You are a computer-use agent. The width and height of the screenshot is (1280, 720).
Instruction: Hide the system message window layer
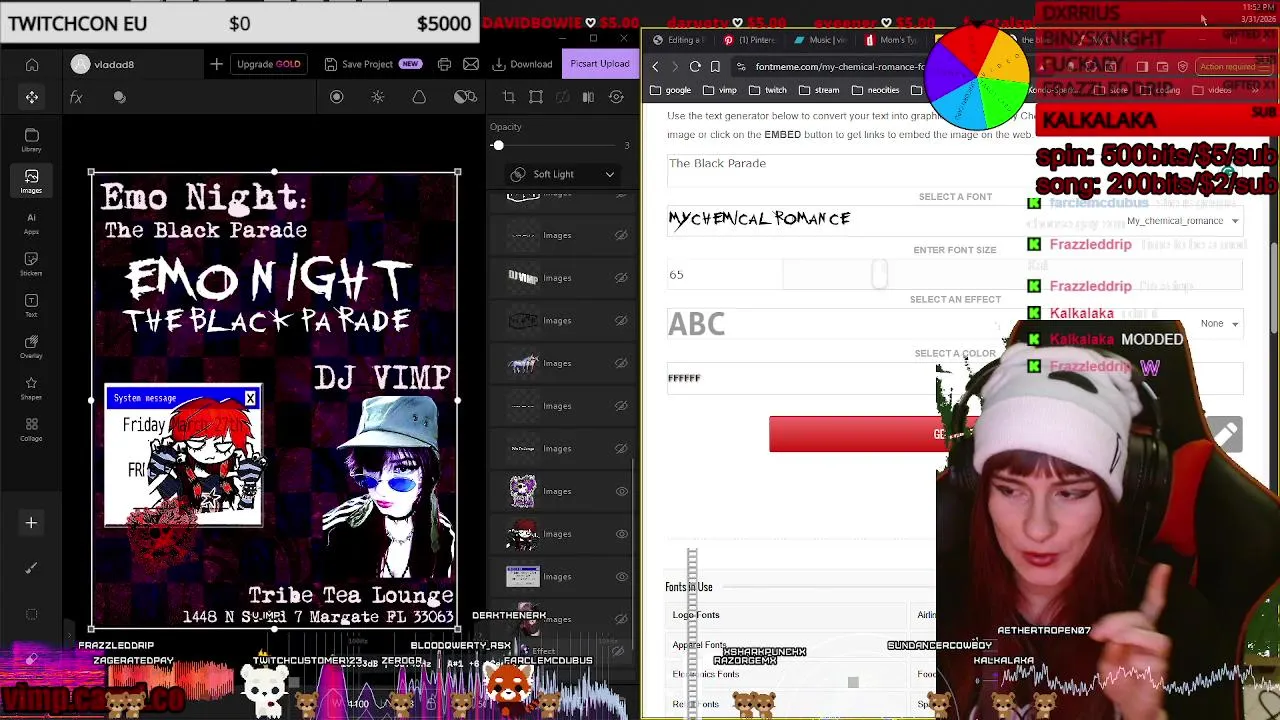pyautogui.click(x=621, y=576)
